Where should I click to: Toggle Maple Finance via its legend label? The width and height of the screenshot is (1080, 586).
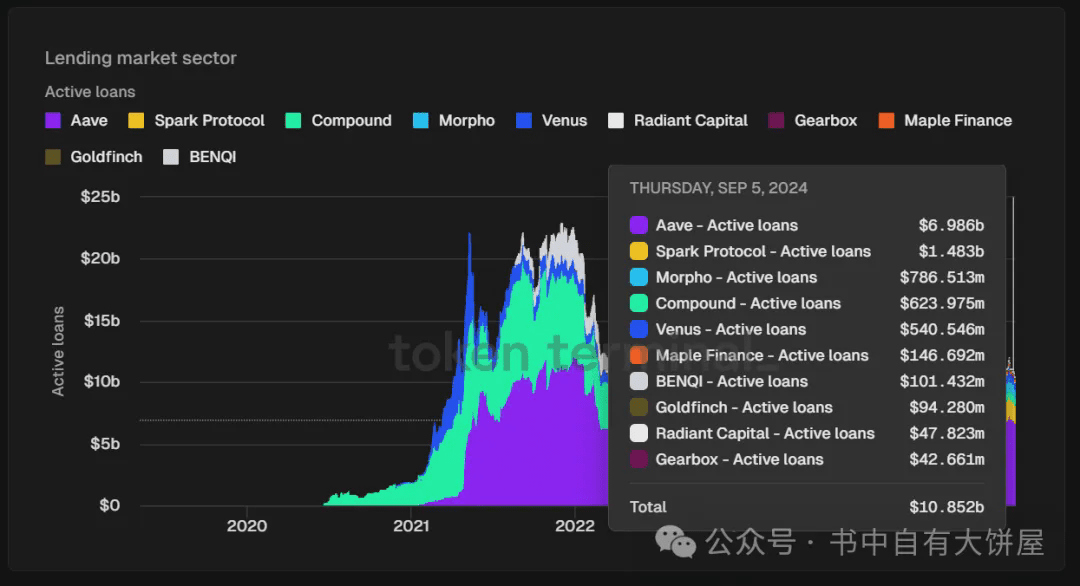pyautogui.click(x=958, y=121)
